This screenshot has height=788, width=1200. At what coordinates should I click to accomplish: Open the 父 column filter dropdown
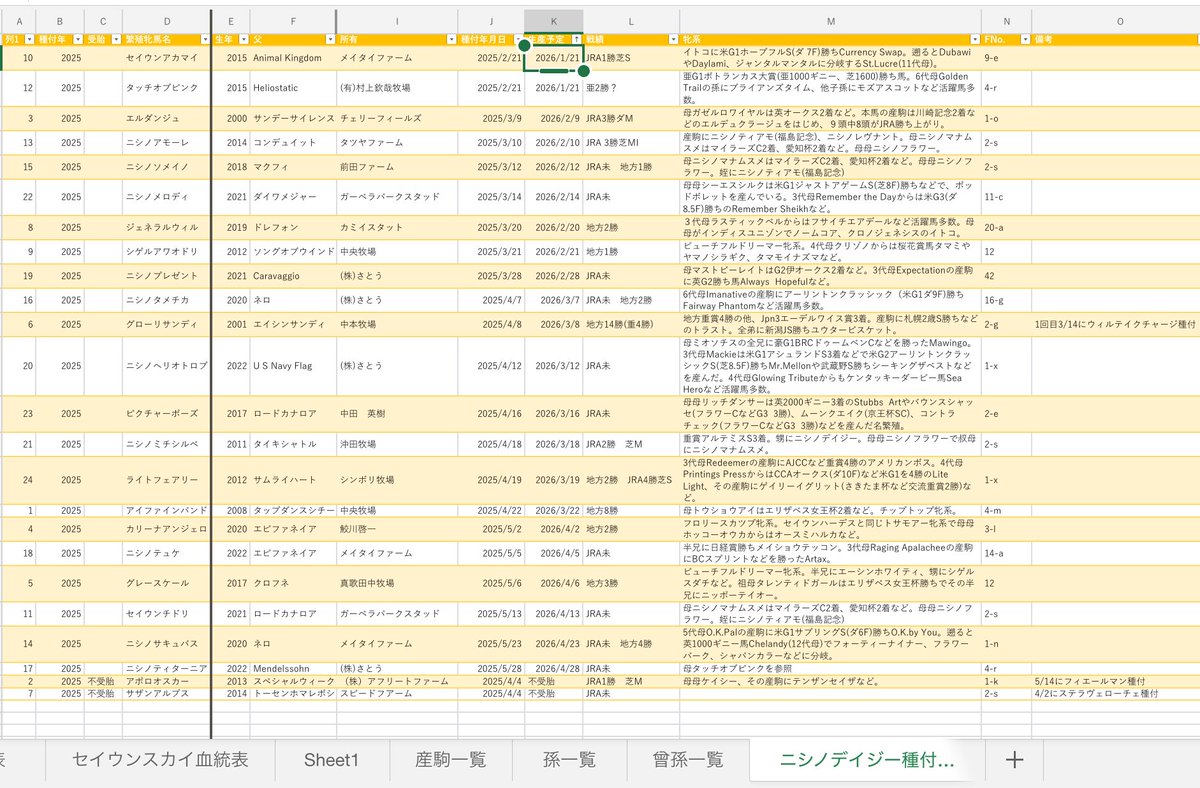(x=329, y=40)
